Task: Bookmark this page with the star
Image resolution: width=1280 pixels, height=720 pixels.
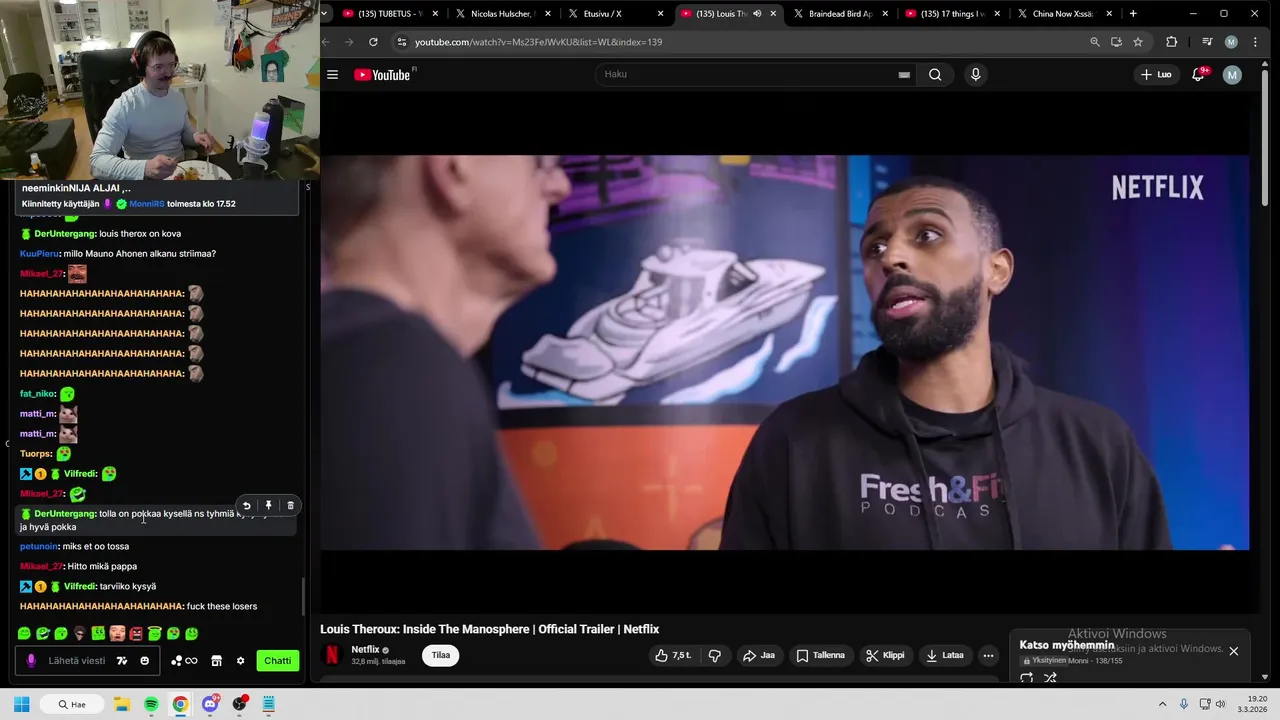Action: coord(1138,42)
